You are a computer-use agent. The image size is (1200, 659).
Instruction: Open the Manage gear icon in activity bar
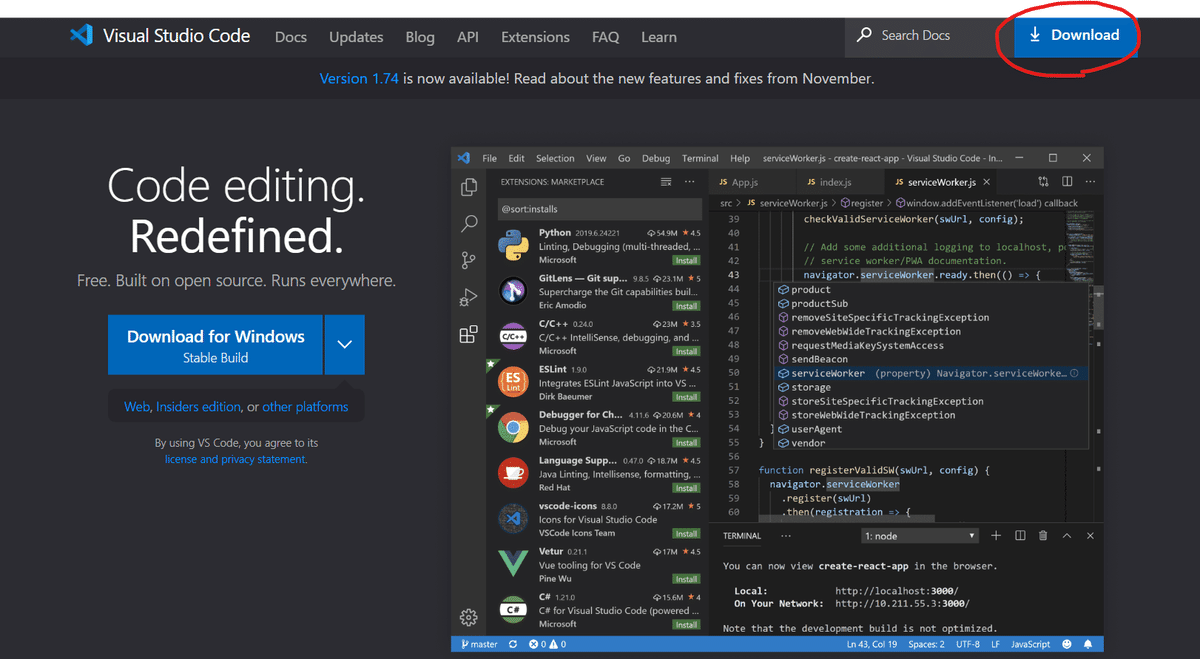click(468, 617)
